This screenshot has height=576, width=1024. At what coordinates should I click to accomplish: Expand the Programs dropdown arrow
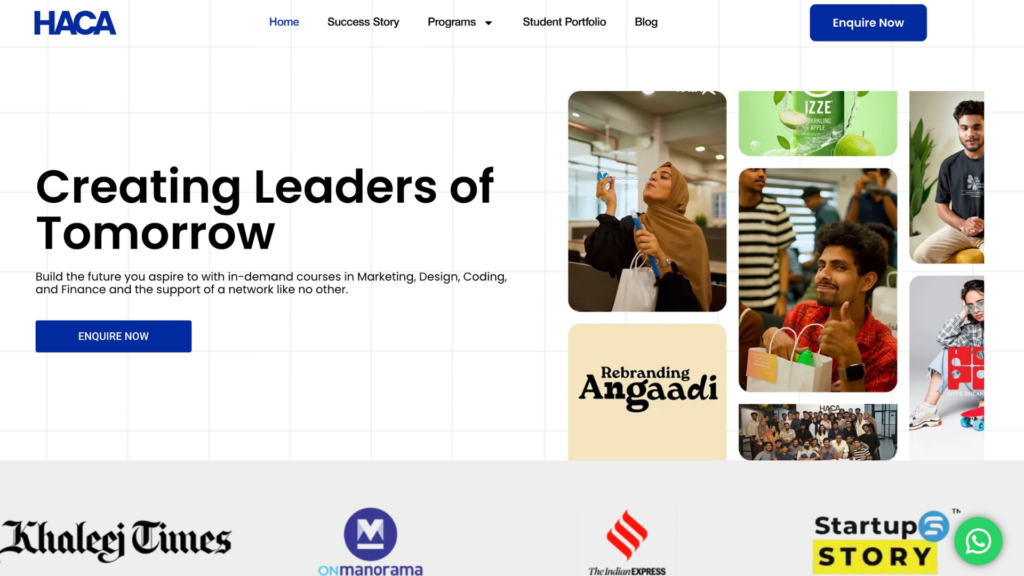(488, 23)
